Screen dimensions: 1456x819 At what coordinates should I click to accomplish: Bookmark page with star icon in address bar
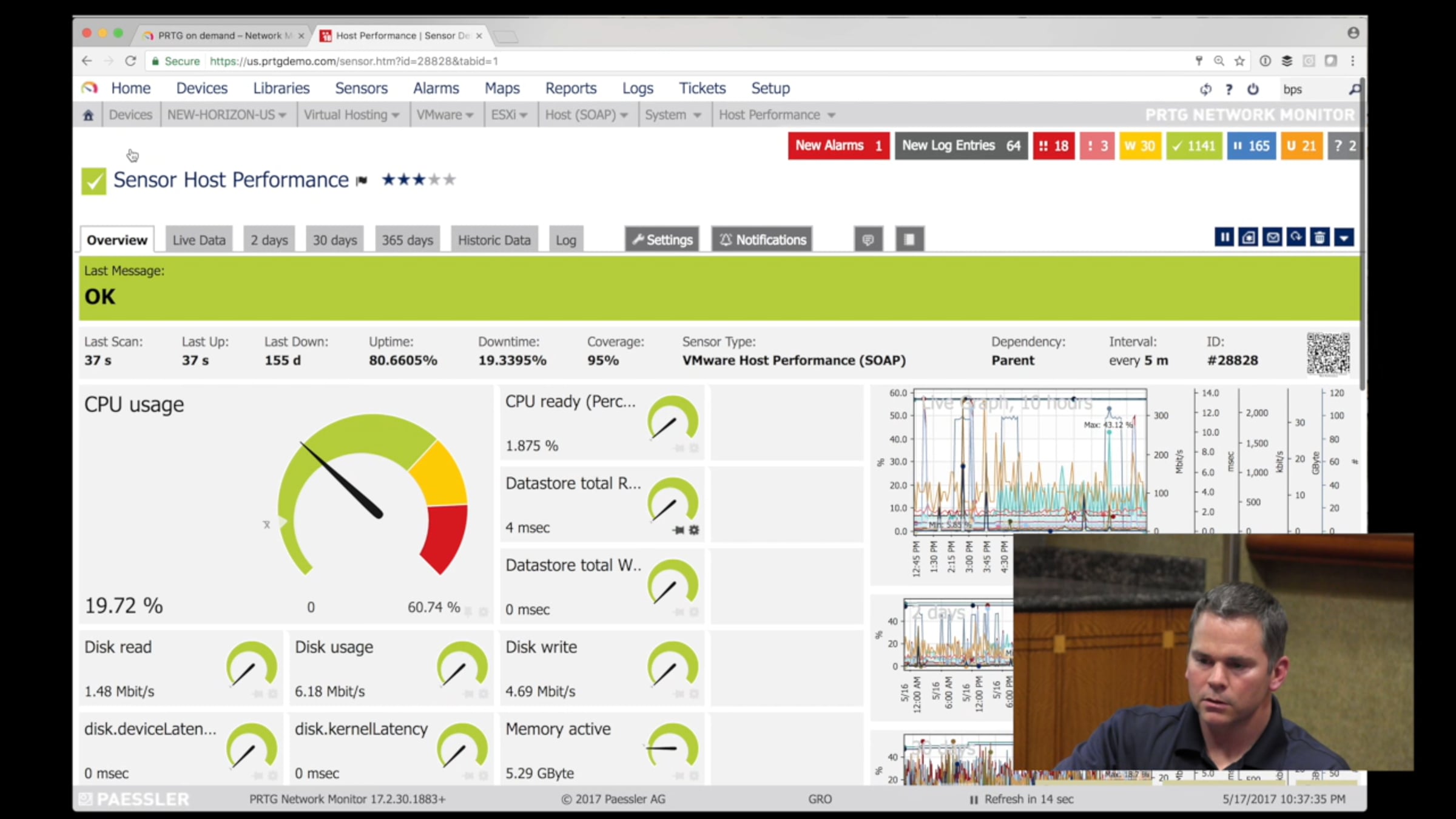pos(1239,61)
